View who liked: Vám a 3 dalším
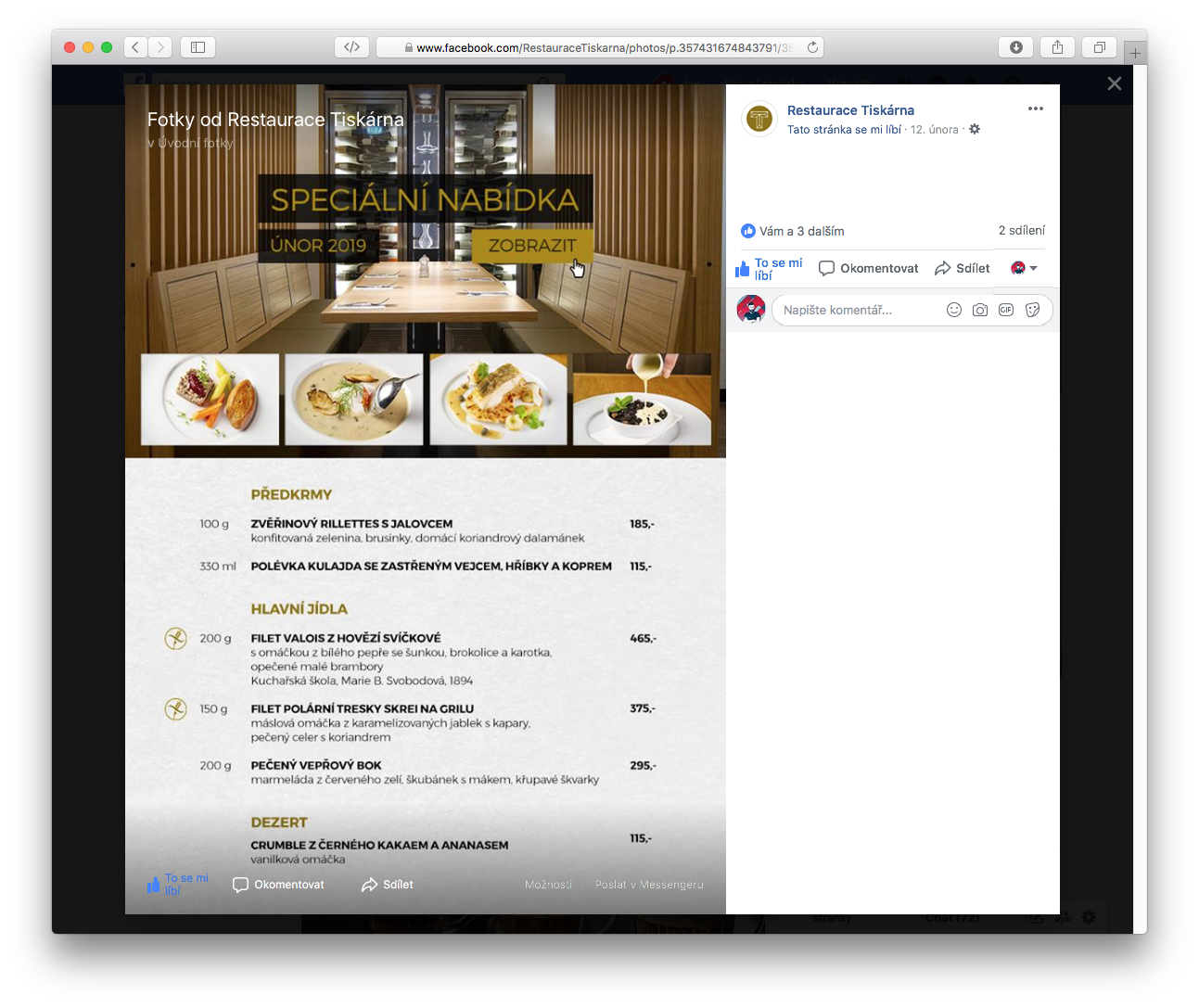 801,231
